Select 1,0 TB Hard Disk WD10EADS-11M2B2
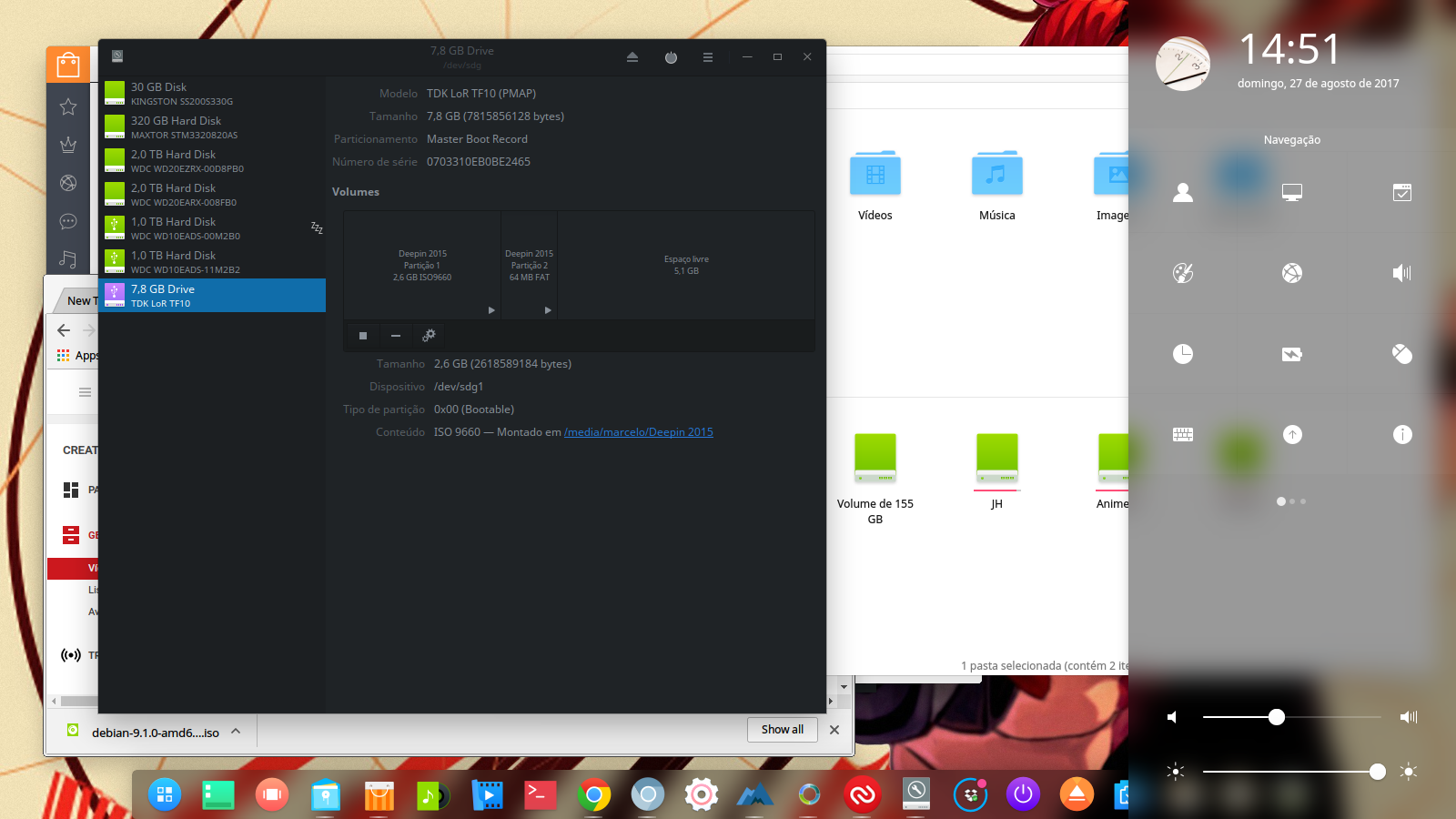Image resolution: width=1456 pixels, height=819 pixels. click(x=212, y=262)
